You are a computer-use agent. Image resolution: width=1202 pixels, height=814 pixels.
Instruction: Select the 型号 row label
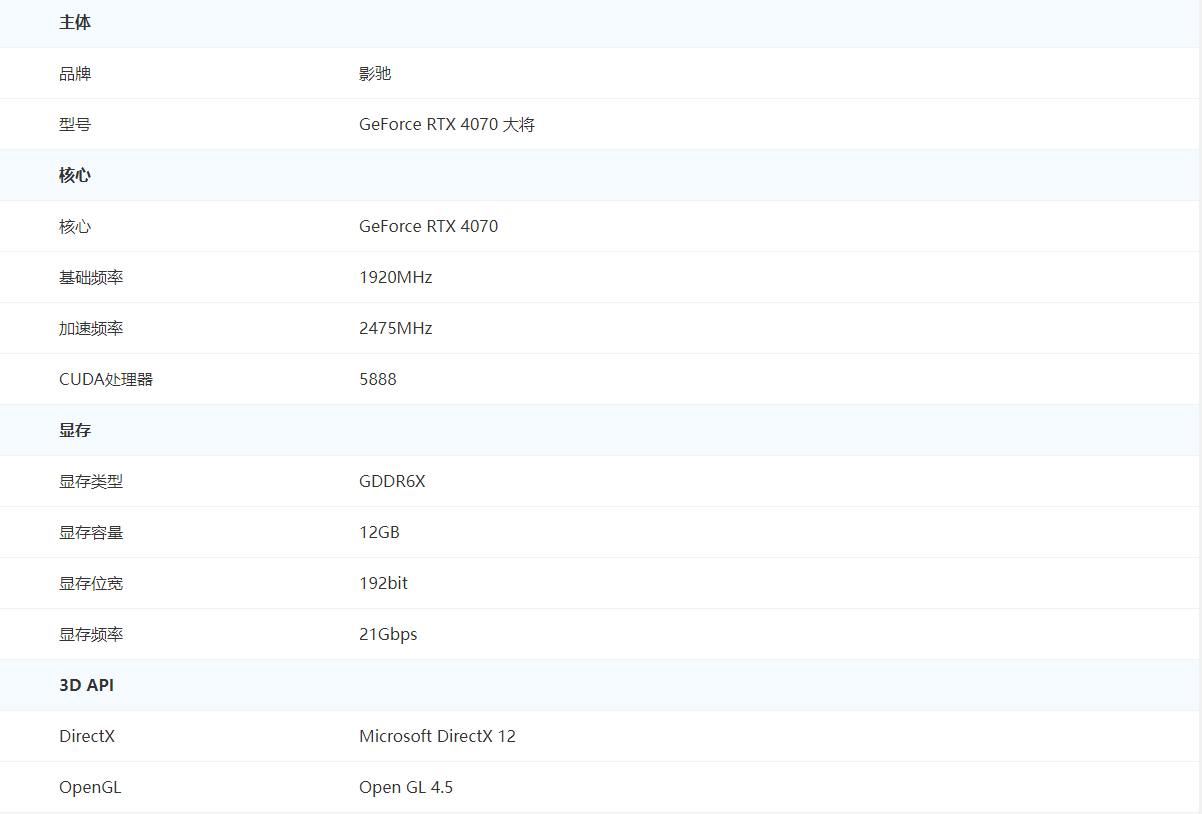pos(75,124)
